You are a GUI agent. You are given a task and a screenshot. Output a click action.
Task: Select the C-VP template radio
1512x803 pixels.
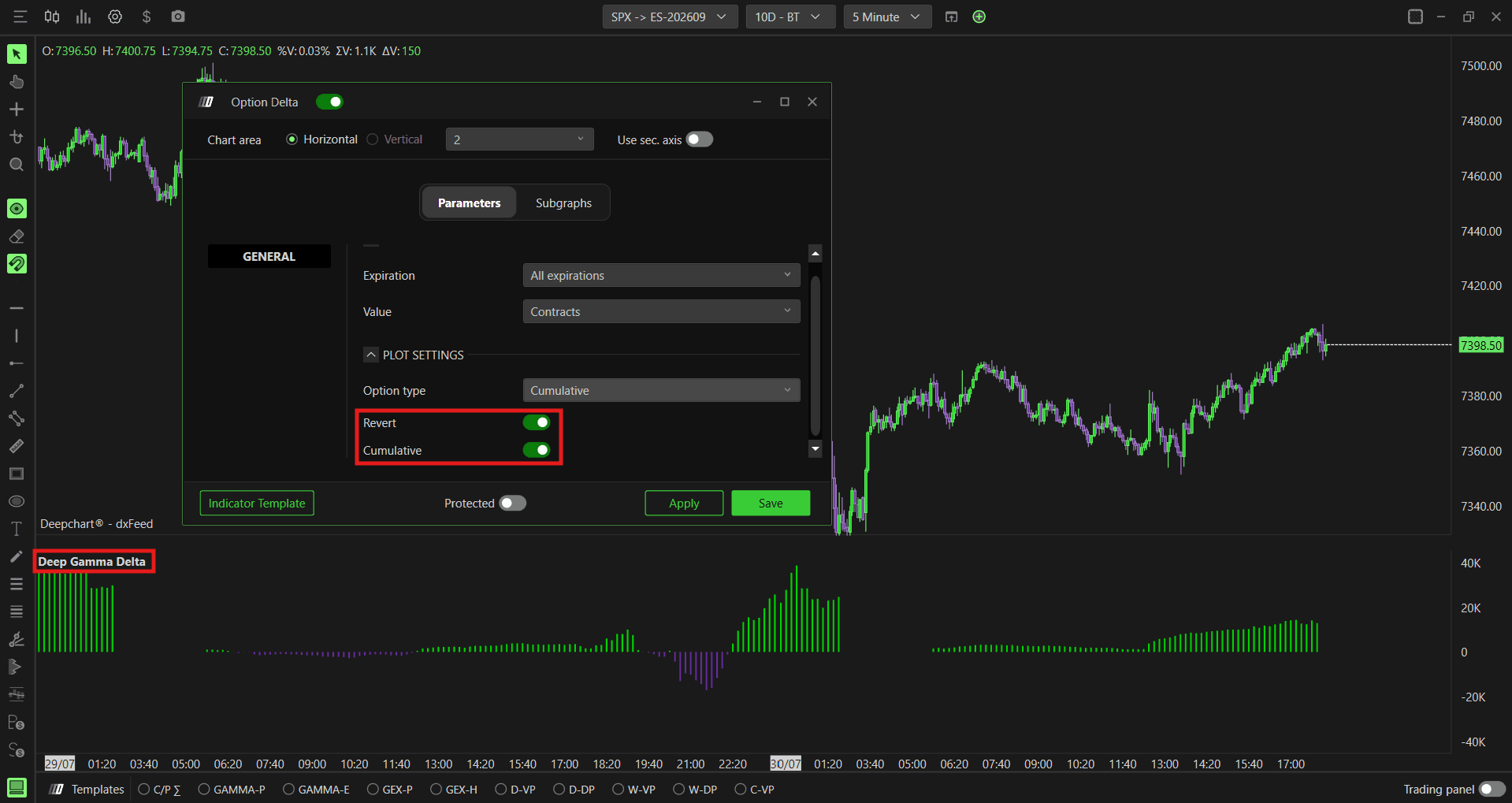point(740,789)
